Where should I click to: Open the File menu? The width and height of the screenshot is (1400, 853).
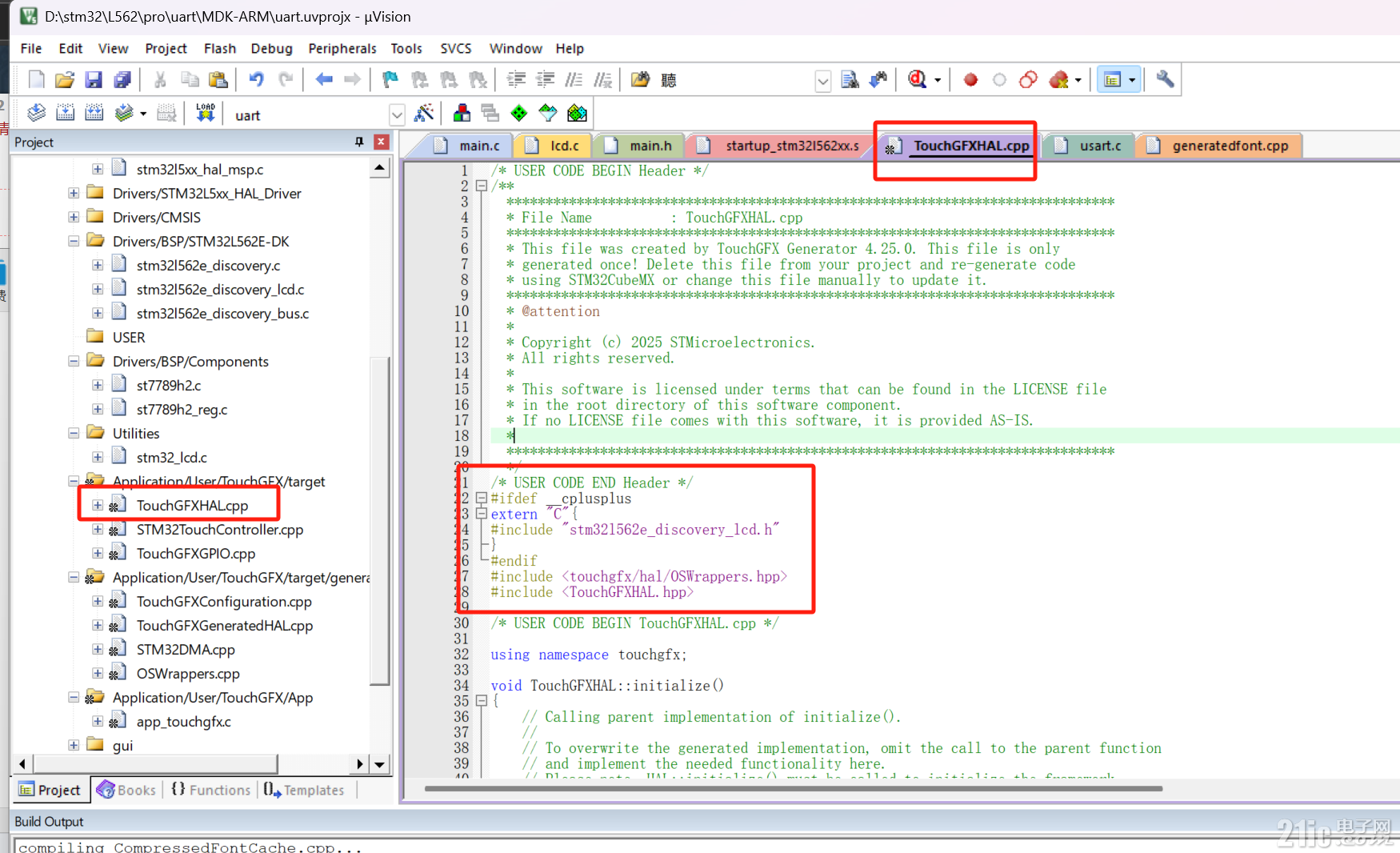(31, 48)
